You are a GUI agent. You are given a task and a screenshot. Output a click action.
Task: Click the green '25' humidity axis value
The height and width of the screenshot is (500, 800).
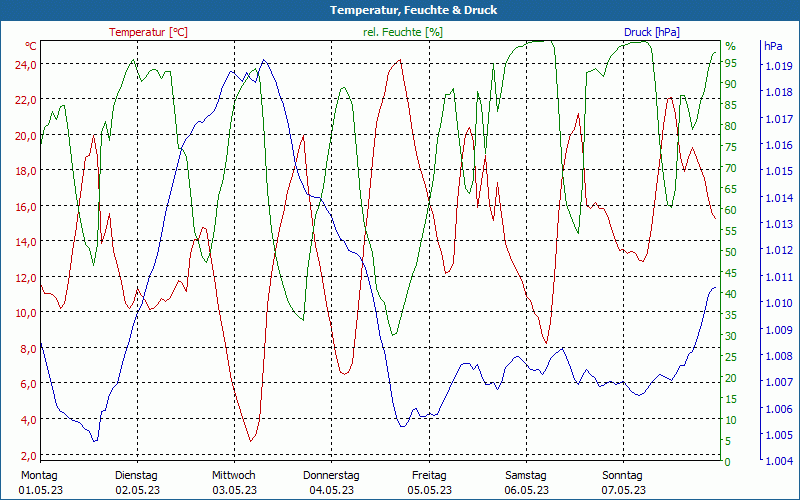(731, 357)
